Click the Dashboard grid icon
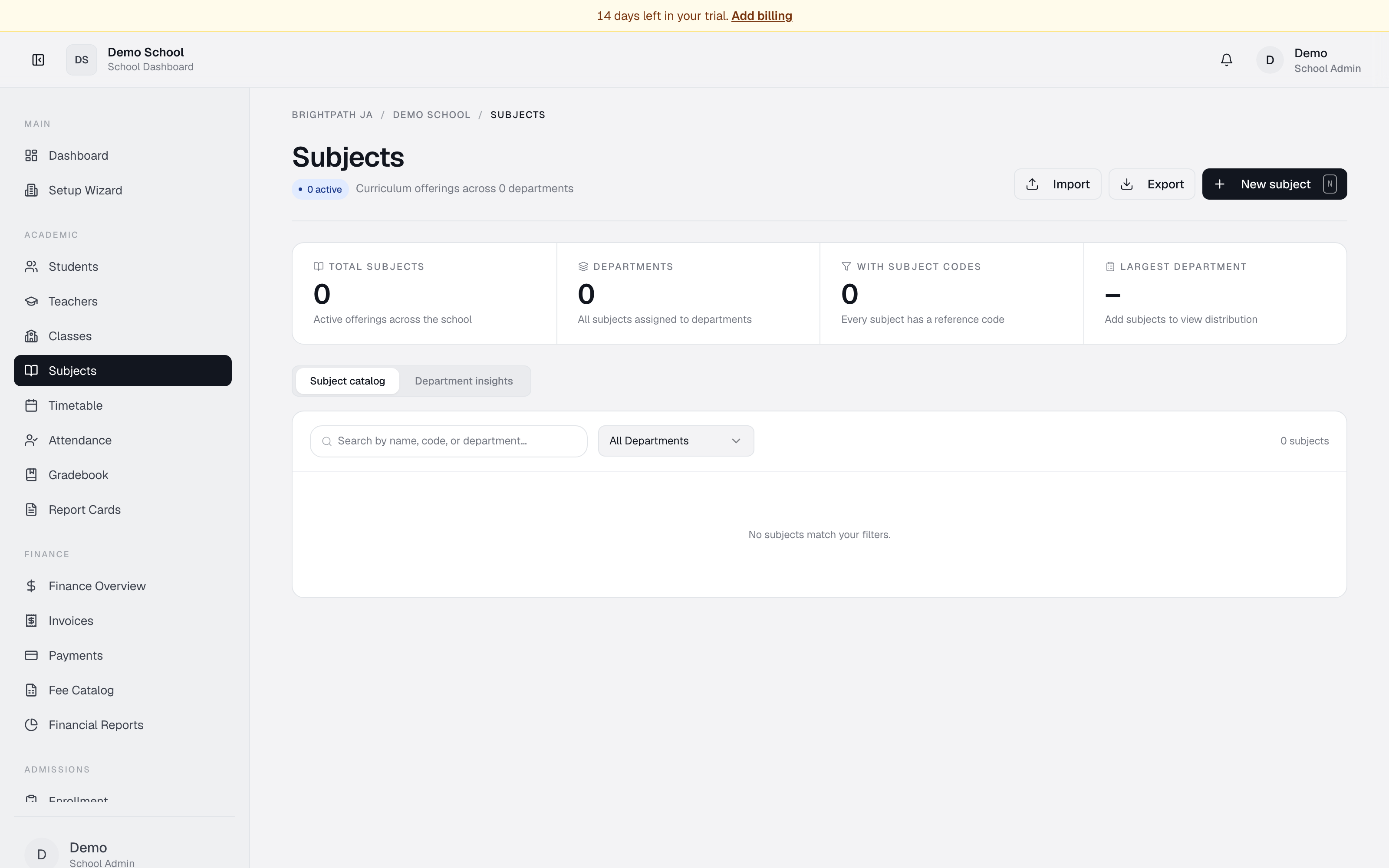The height and width of the screenshot is (868, 1389). pos(32,155)
